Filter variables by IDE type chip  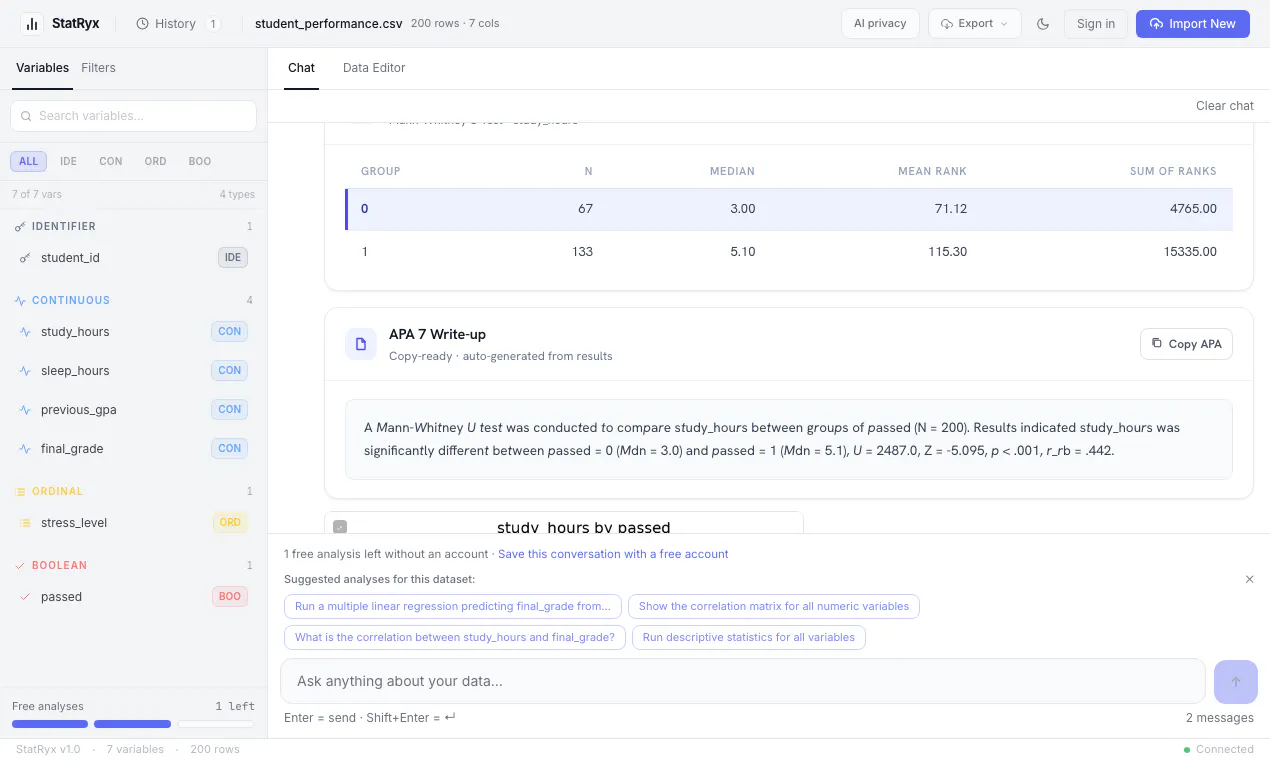(68, 161)
